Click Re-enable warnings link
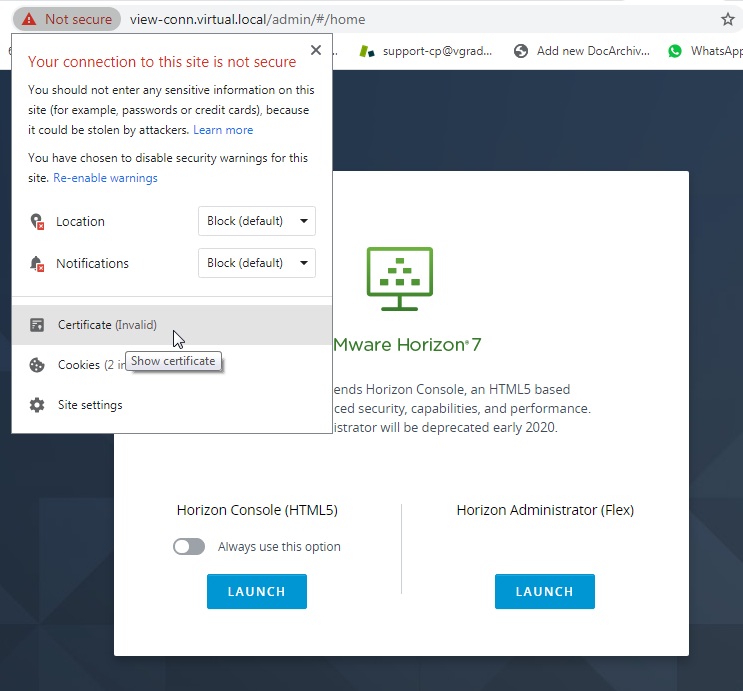Screen dimensions: 743x691 105,178
